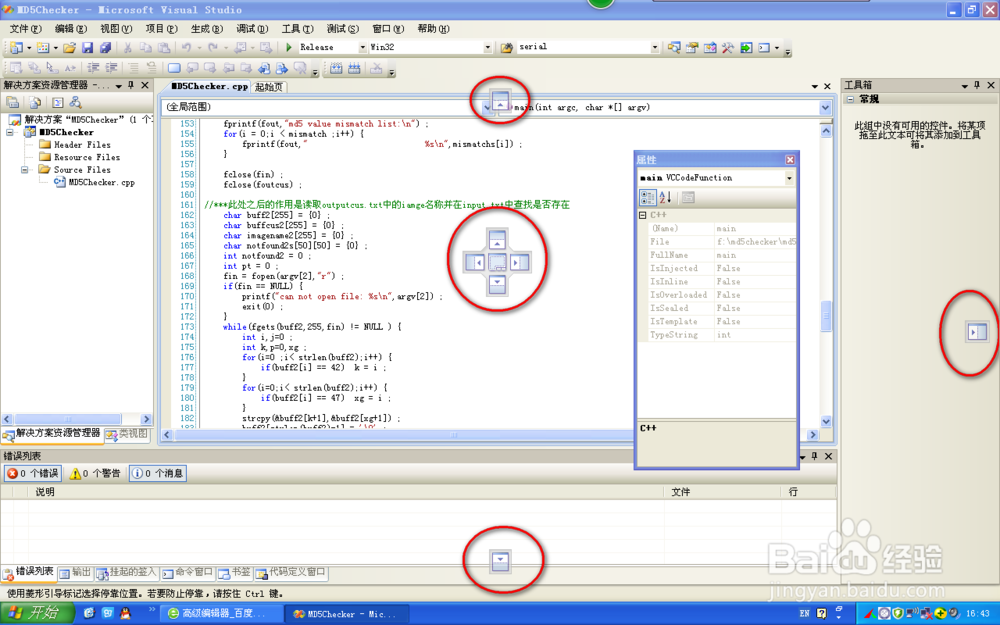The image size is (1000, 625).
Task: Select MD5Checker.cpp in Solution Explorer
Action: click(94, 182)
